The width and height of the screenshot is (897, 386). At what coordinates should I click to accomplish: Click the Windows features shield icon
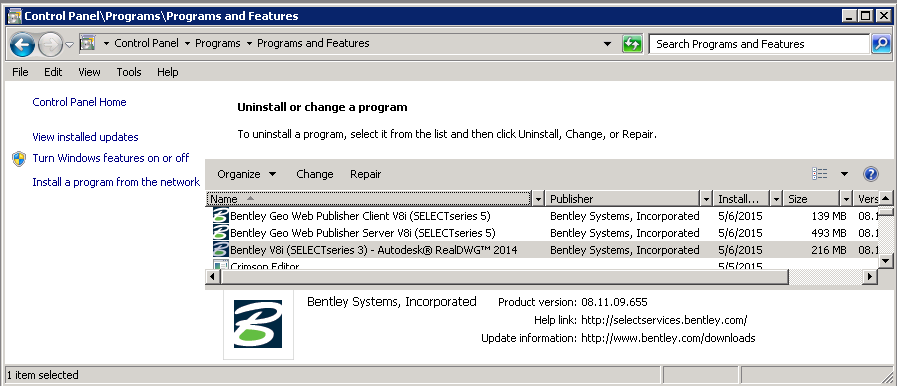[19, 158]
